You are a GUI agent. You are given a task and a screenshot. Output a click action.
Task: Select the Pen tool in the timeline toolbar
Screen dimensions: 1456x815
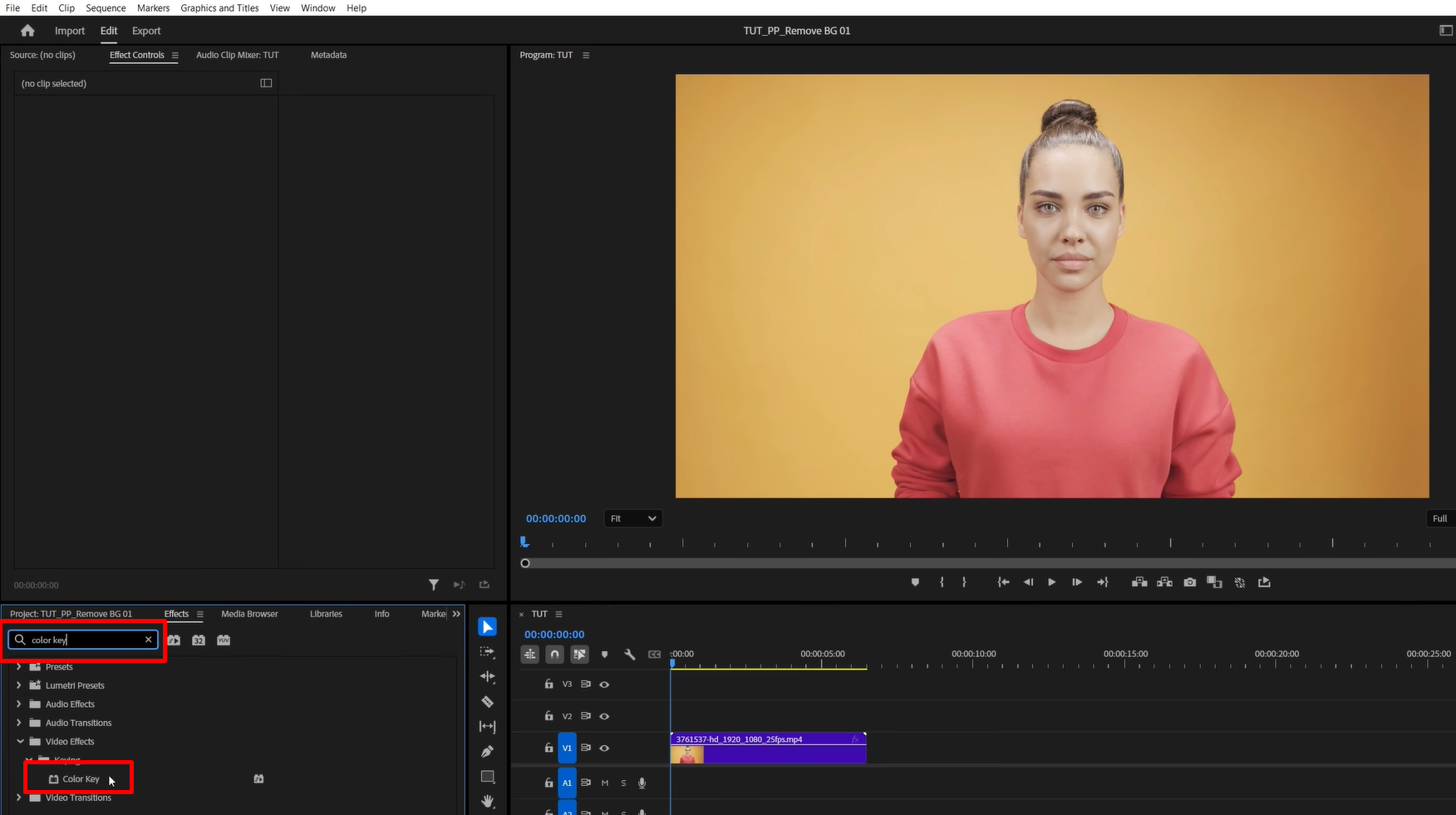pyautogui.click(x=487, y=751)
